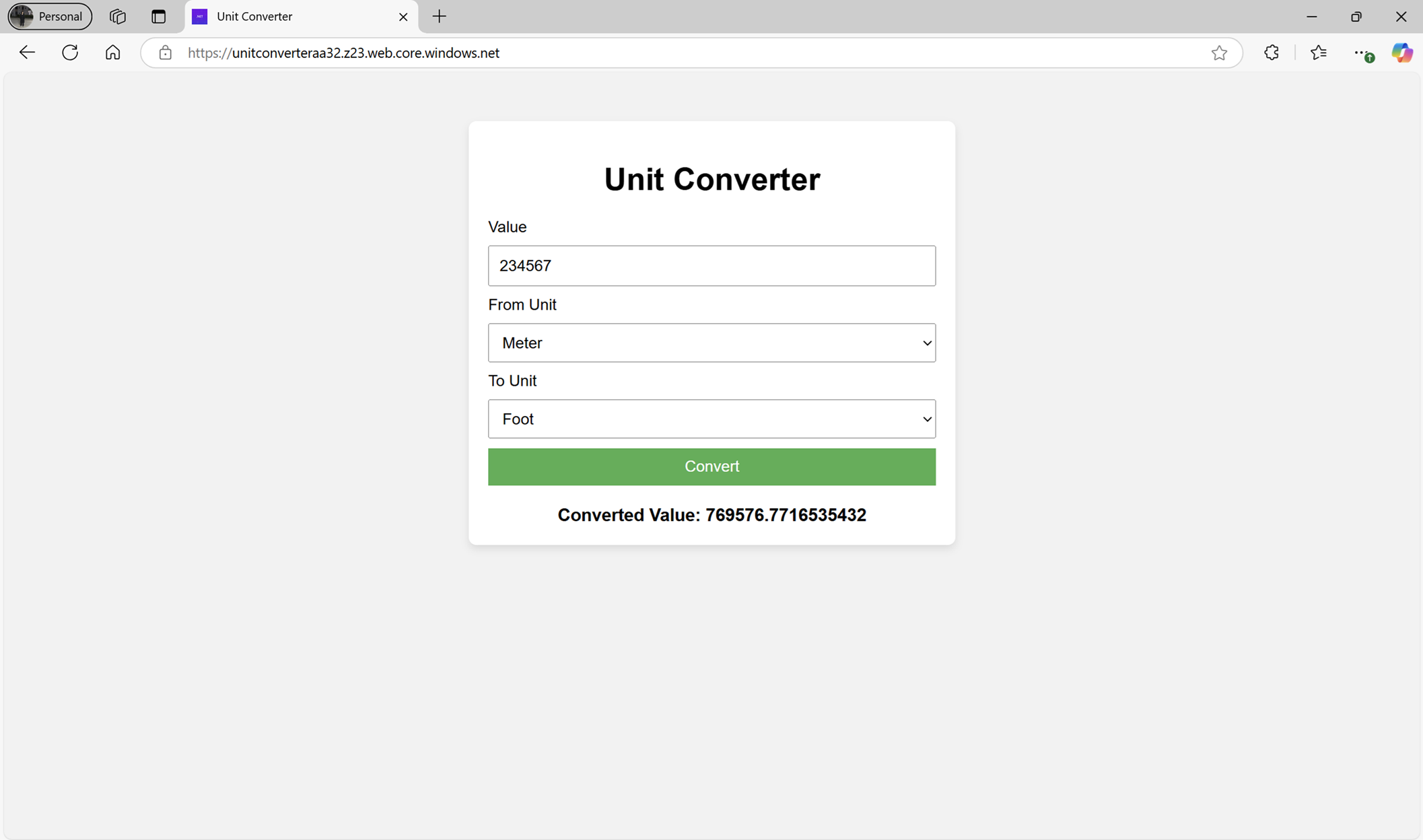Viewport: 1423px width, 840px height.
Task: Select the Unit Converter tab
Action: coord(289,16)
